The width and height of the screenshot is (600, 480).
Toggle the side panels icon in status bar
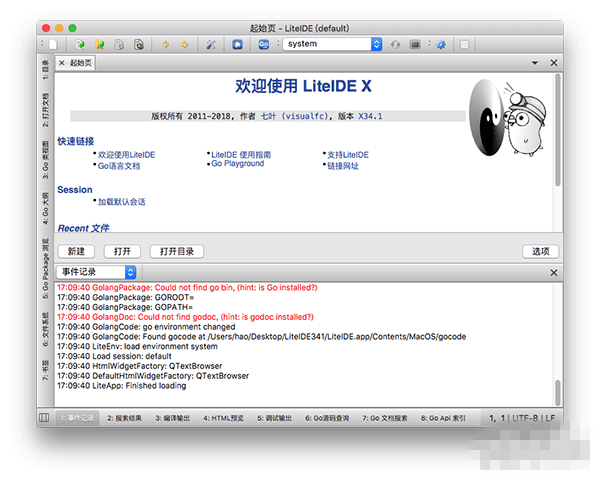(44, 418)
